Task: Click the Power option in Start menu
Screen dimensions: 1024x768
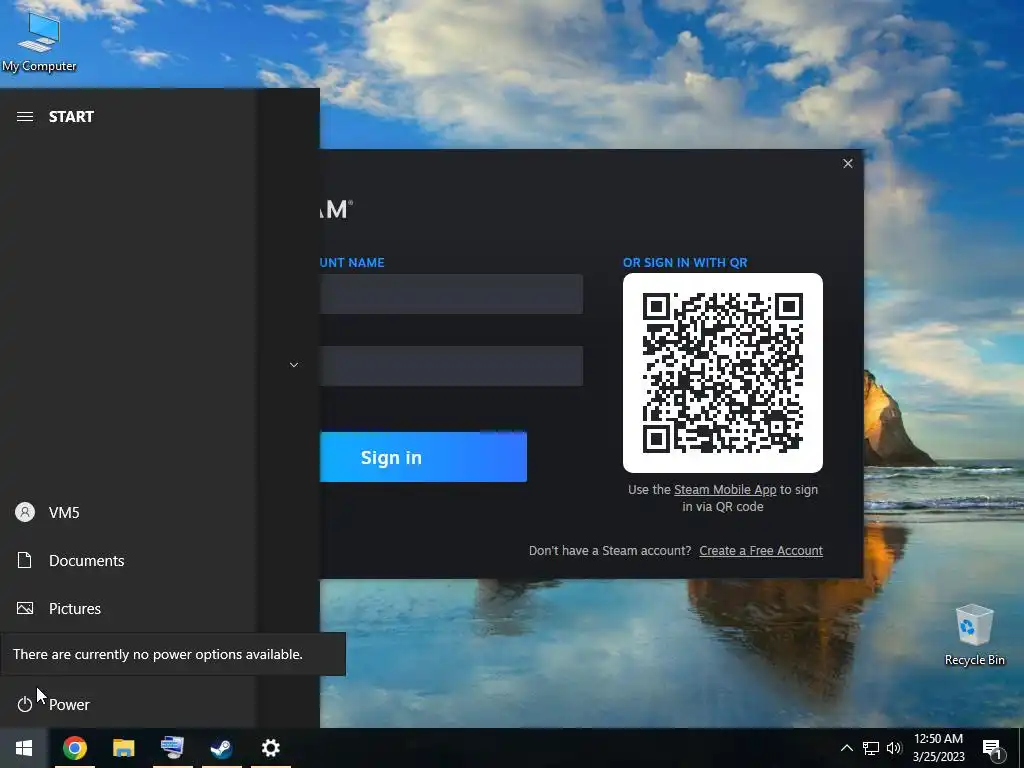Action: click(x=128, y=704)
